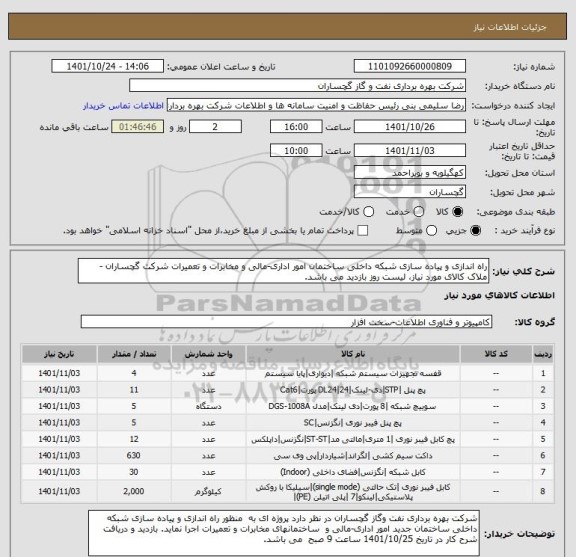Click the نام کالا column header
This screenshot has height=557, width=576.
(353, 354)
